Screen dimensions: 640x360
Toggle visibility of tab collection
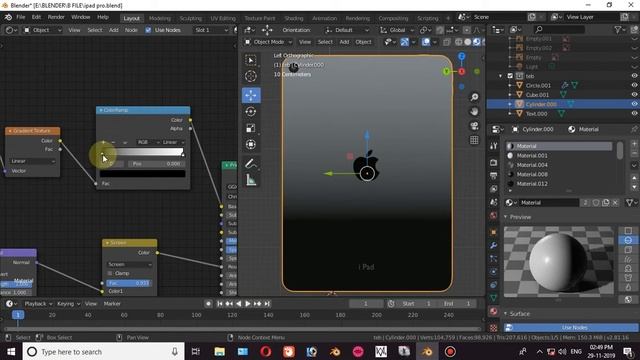tap(634, 76)
